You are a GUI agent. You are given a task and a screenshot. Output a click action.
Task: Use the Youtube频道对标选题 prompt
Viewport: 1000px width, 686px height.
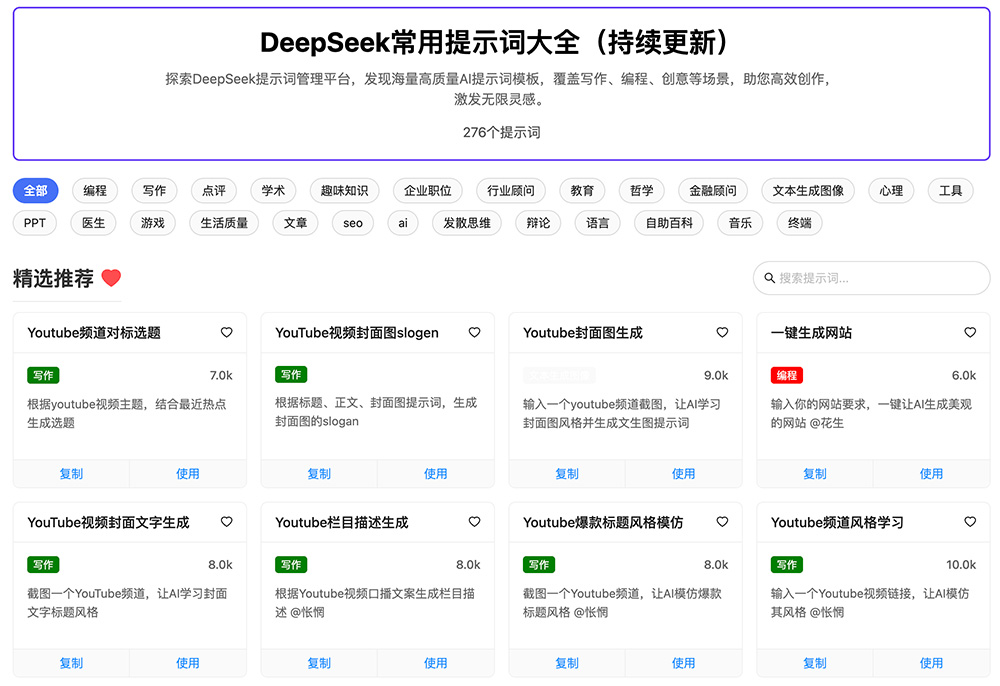point(188,474)
